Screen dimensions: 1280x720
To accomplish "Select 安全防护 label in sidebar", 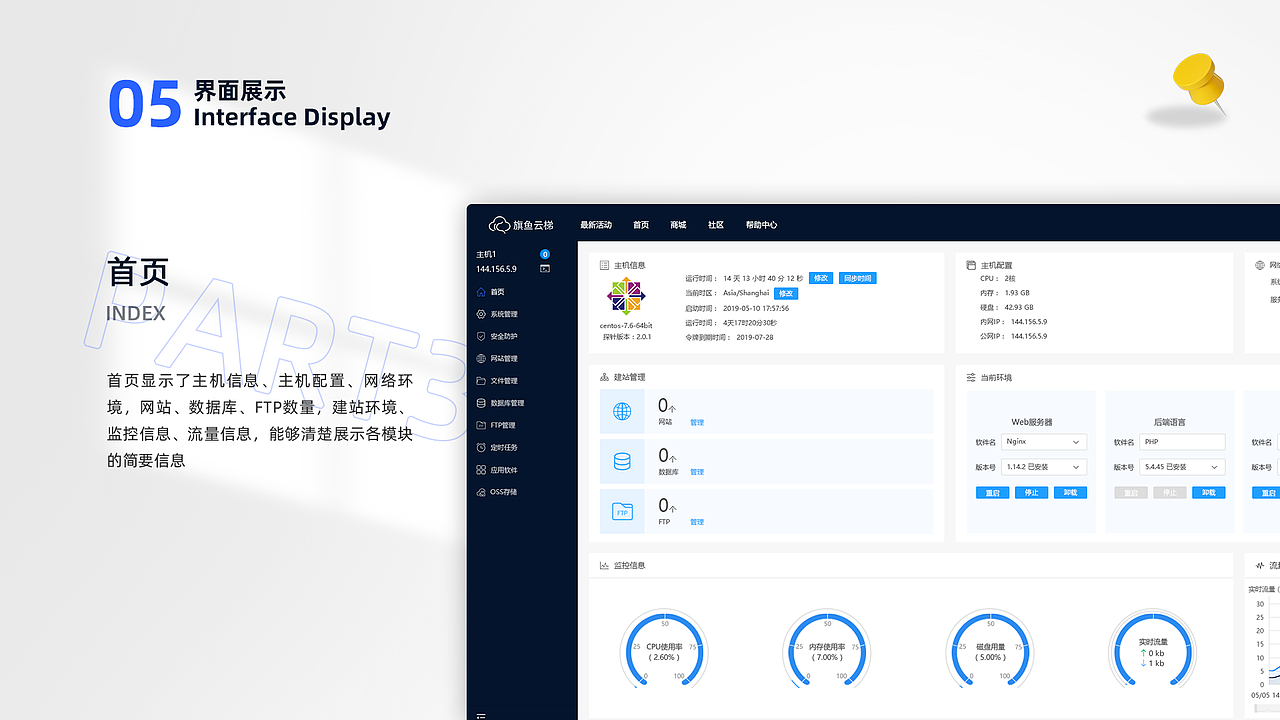I will [x=504, y=336].
